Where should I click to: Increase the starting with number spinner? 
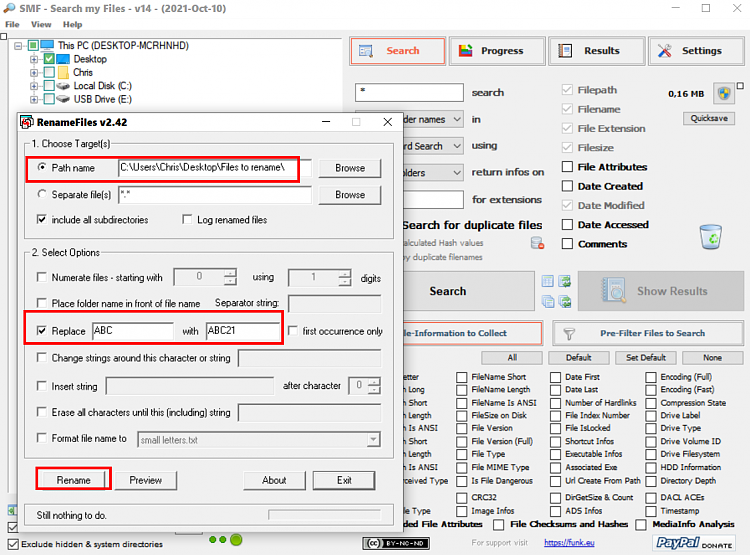click(x=231, y=273)
